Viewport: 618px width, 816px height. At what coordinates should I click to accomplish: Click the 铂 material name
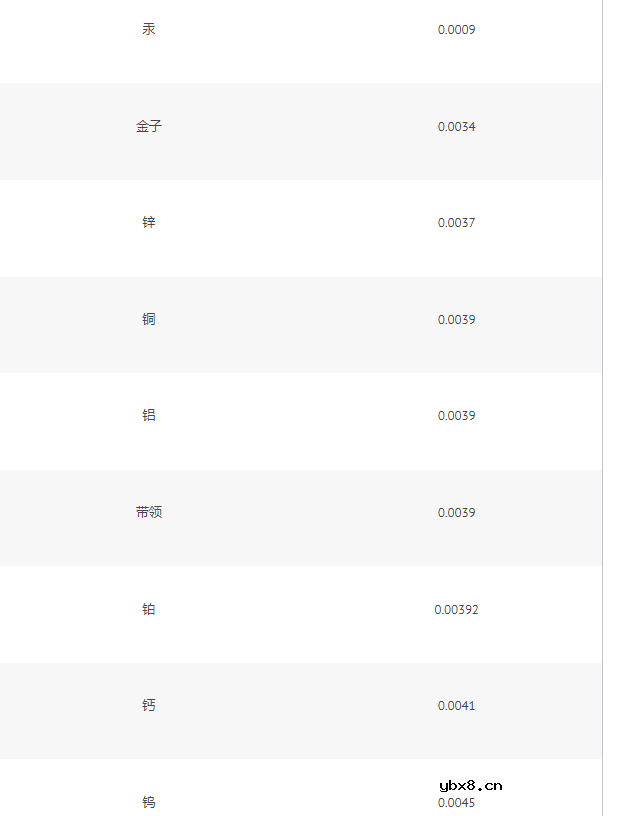coord(149,610)
